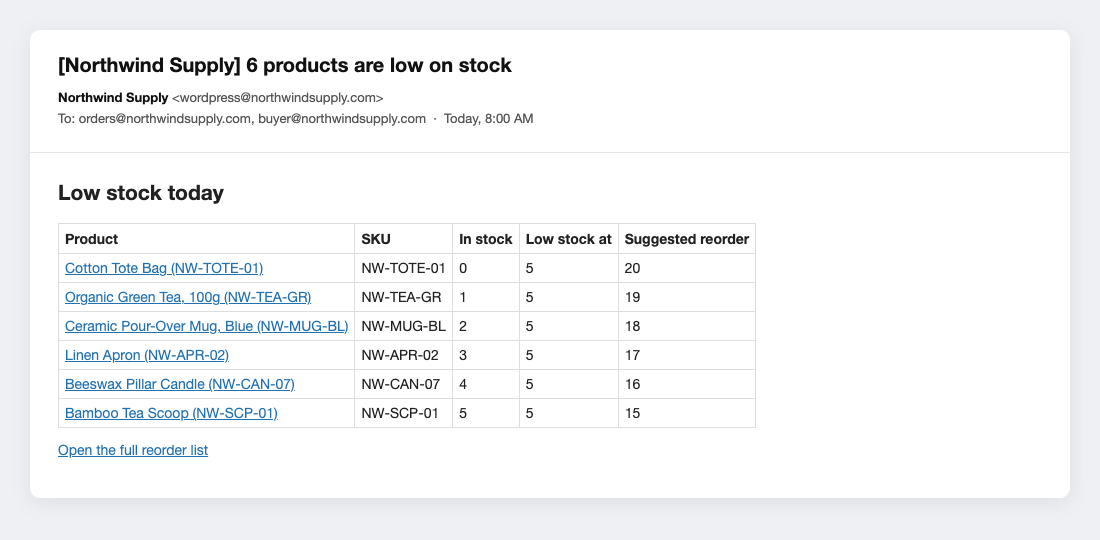Click Low stock at value for Cotton Tote Bag
The width and height of the screenshot is (1100, 540).
pos(530,268)
